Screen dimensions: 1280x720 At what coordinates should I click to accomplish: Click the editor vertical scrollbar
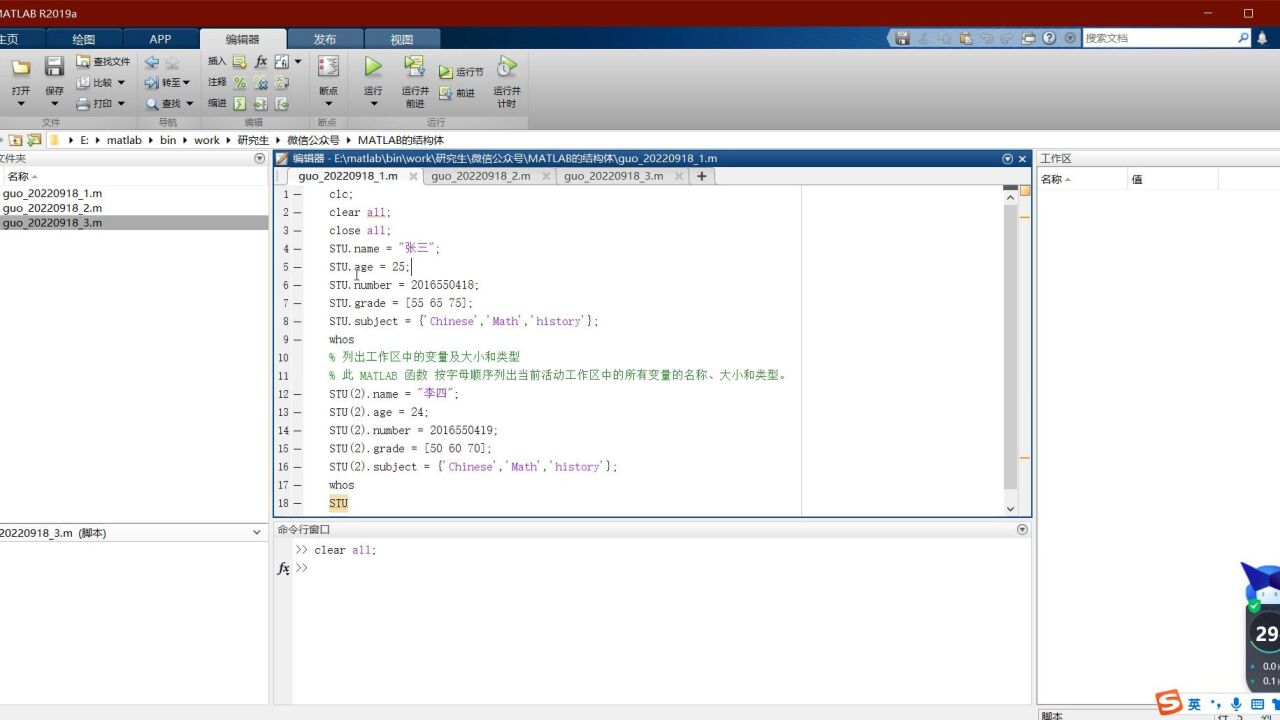[x=1010, y=350]
